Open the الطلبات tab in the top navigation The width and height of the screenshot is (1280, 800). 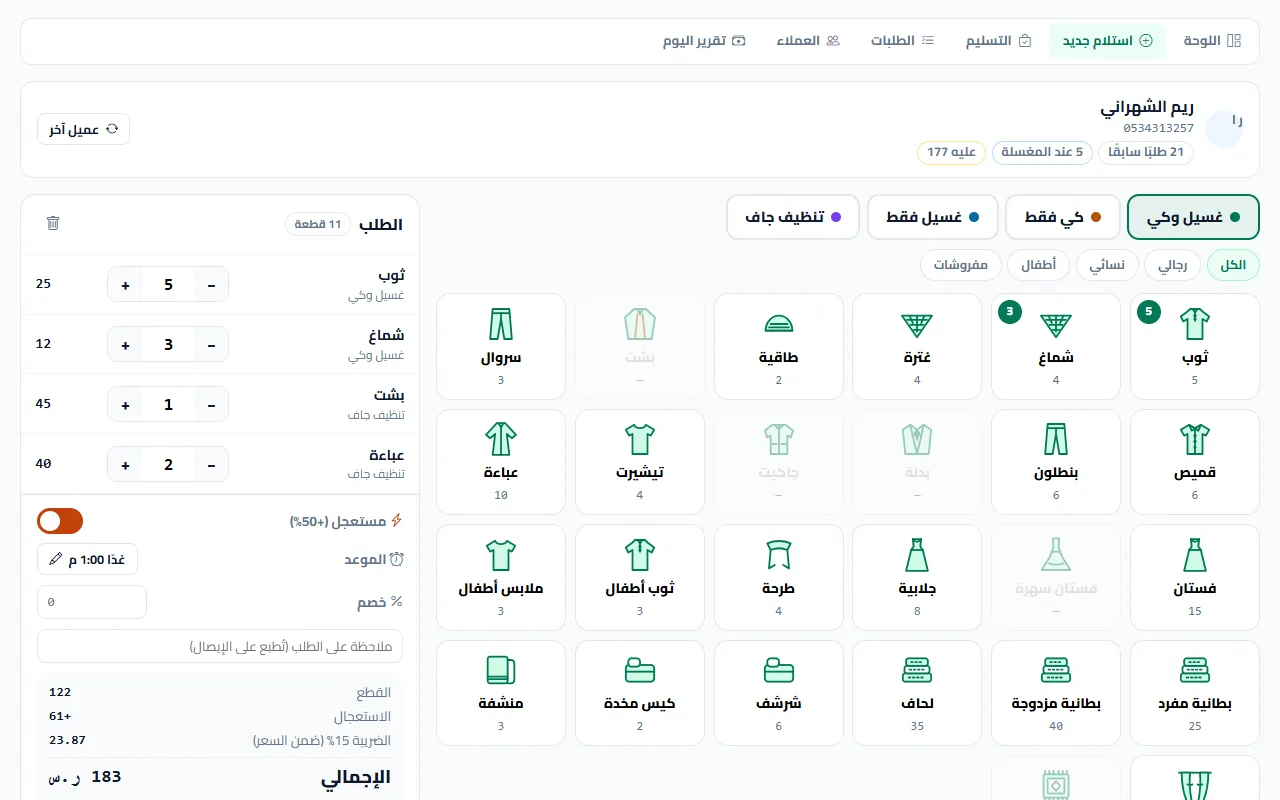pos(902,41)
